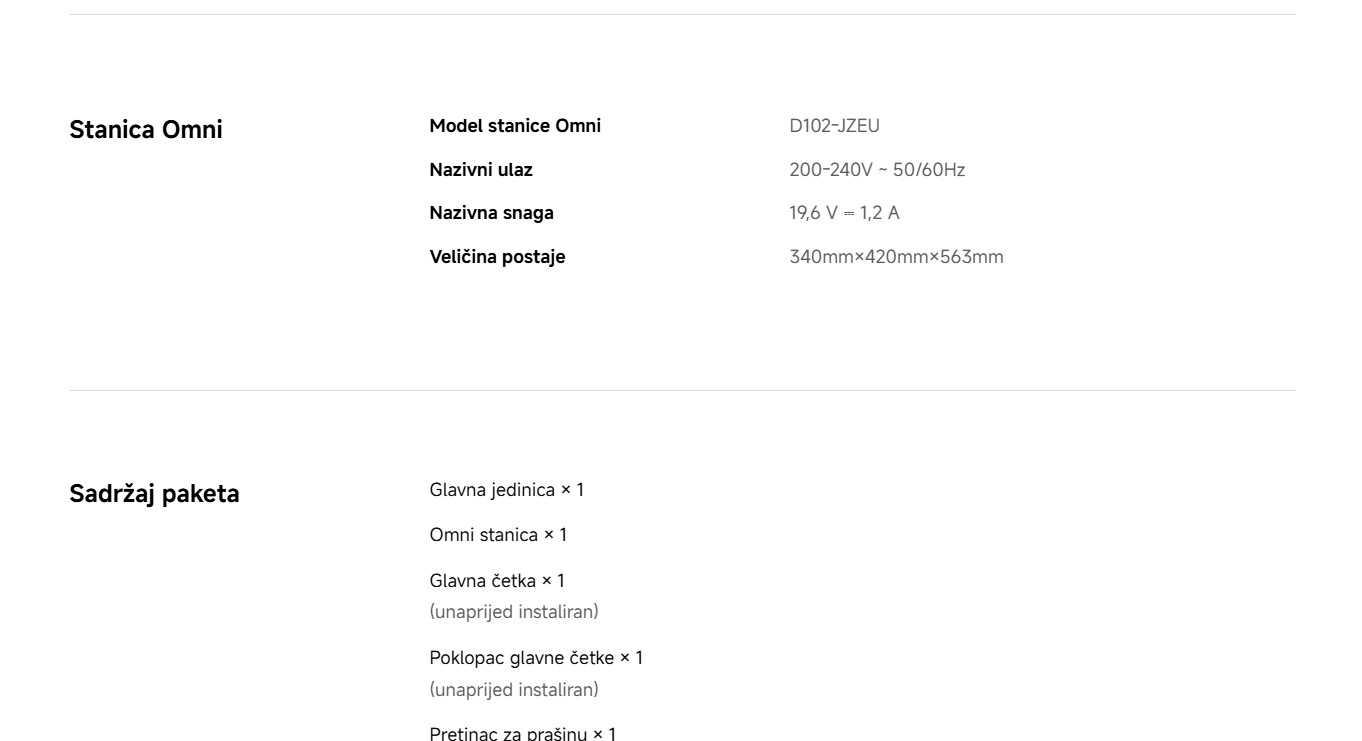Click the Stanica Omni section heading
The height and width of the screenshot is (741, 1362).
pos(146,129)
